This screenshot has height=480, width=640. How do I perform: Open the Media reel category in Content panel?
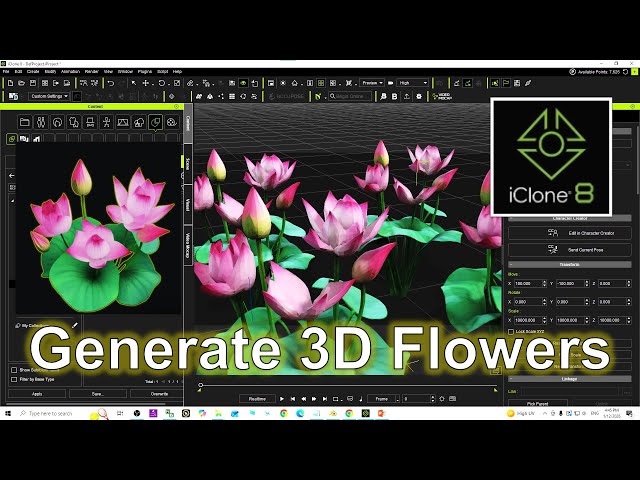pyautogui.click(x=172, y=122)
